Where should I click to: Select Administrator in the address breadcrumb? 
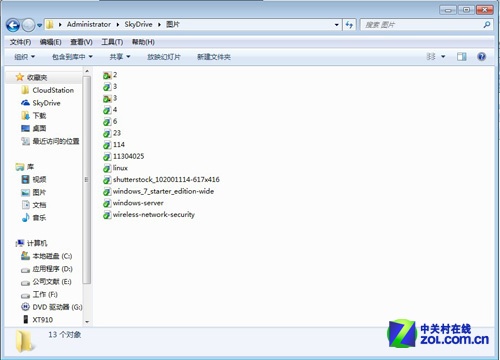[x=89, y=24]
